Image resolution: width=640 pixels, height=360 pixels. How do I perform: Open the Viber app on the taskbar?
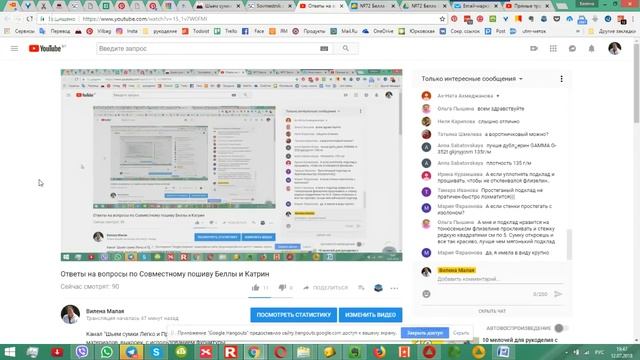coord(82,351)
